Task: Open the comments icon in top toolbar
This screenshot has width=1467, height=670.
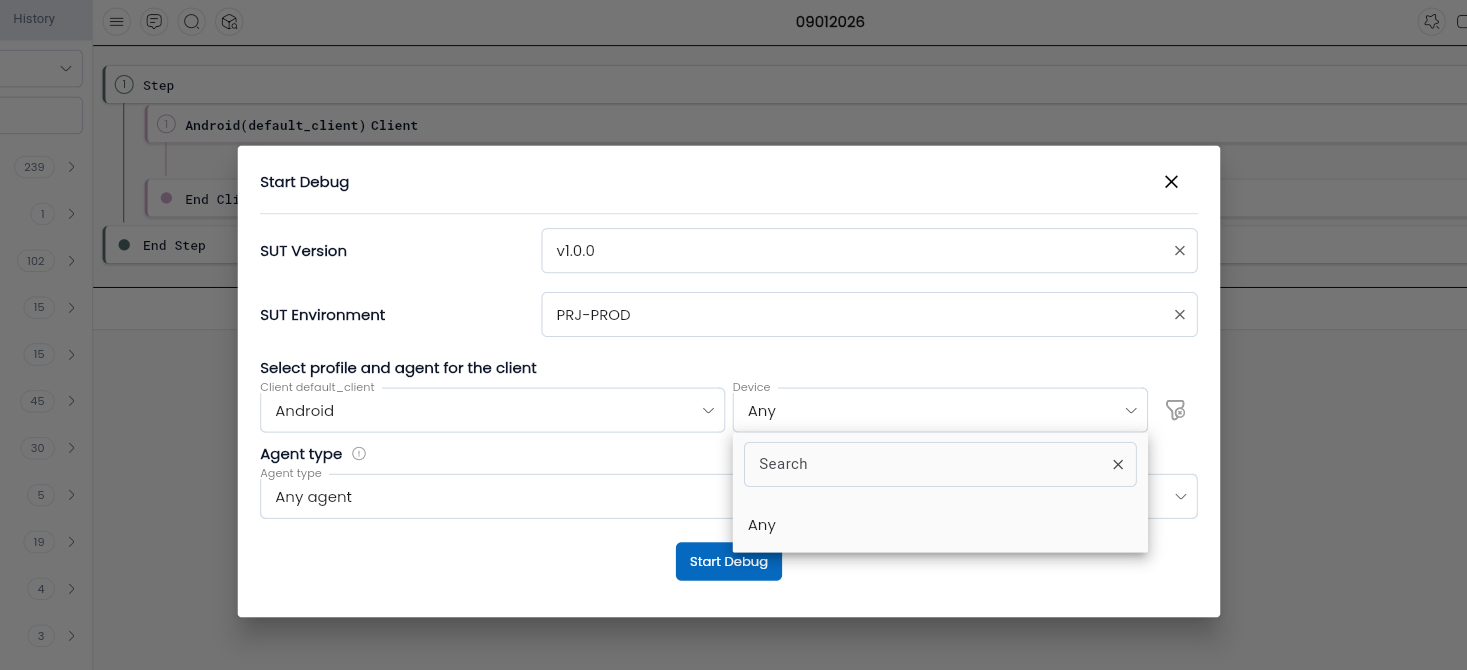Action: pos(154,22)
